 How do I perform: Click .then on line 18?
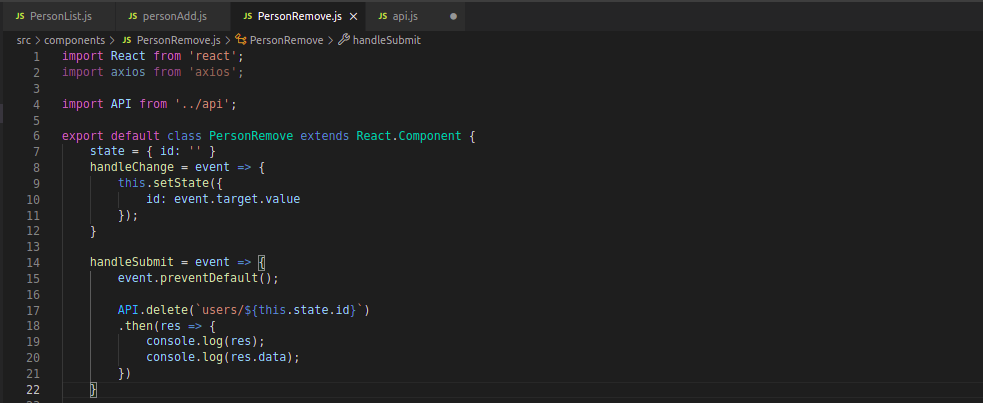coord(135,326)
